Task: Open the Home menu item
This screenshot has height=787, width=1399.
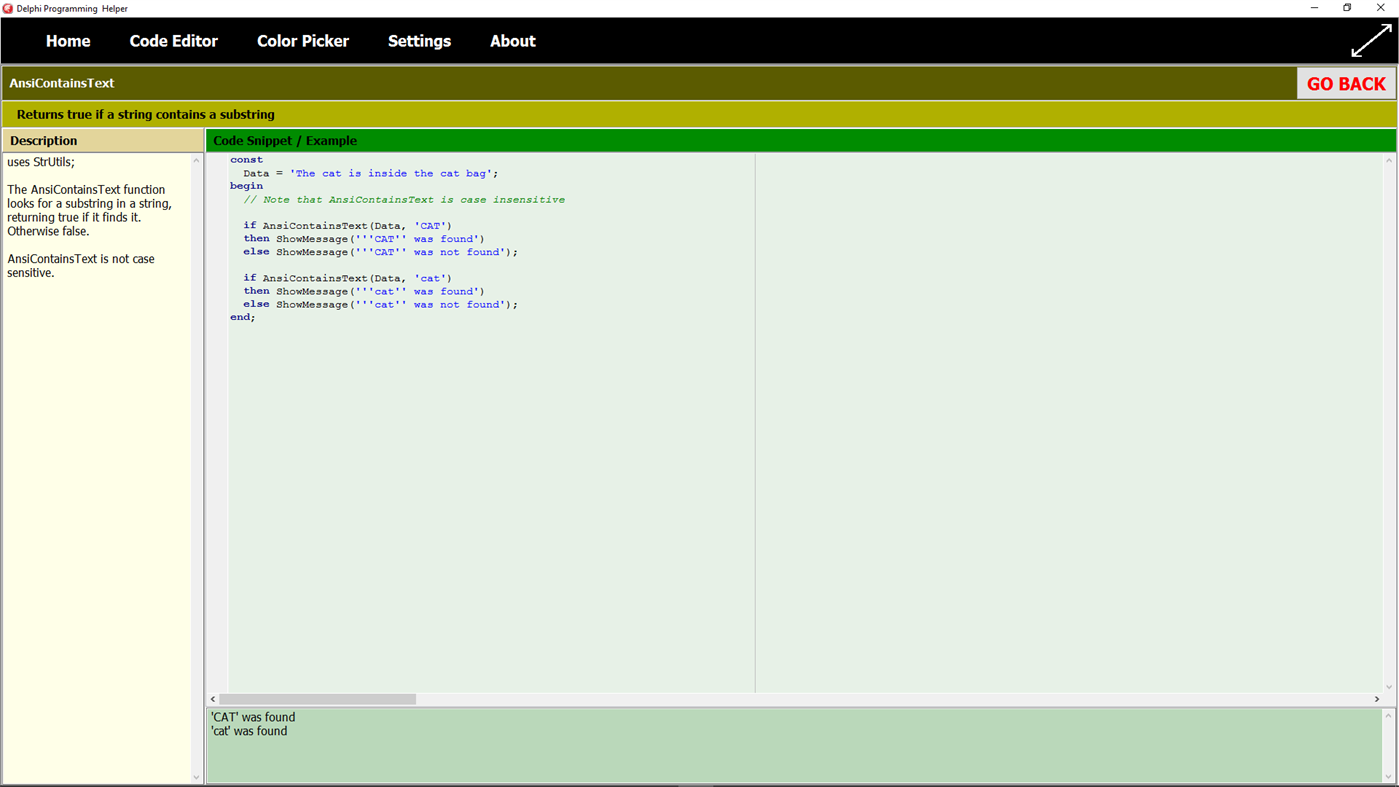Action: click(x=68, y=41)
